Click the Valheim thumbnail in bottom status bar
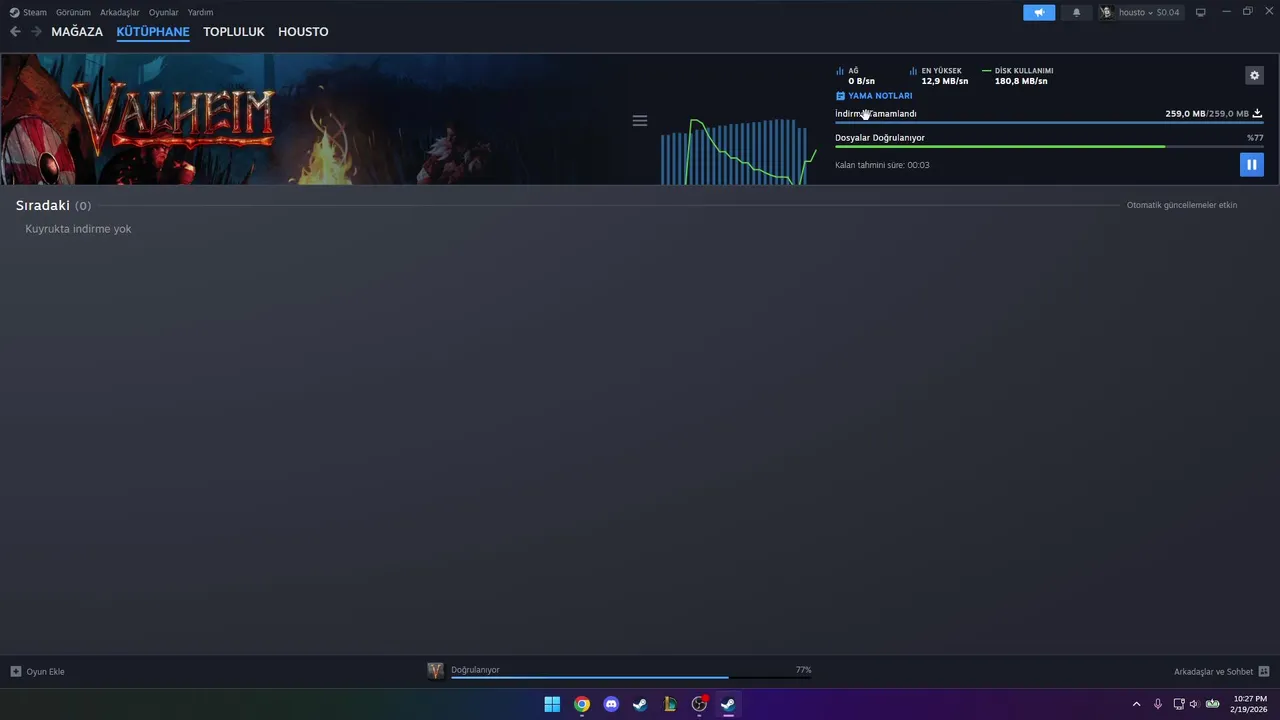The height and width of the screenshot is (720, 1280). coord(435,671)
